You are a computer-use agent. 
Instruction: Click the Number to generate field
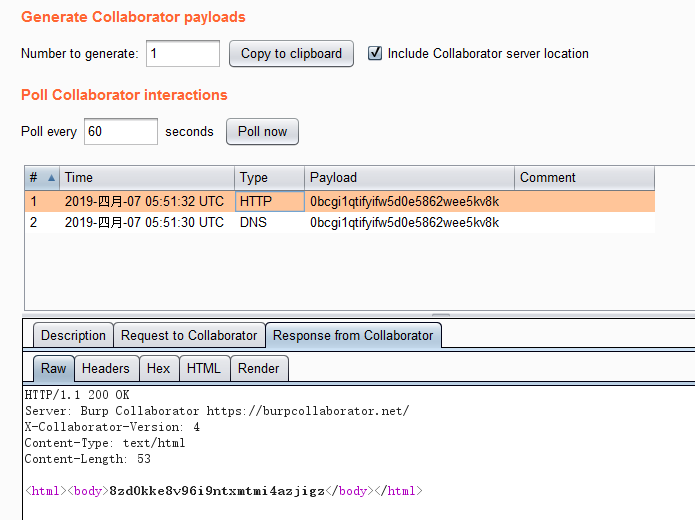point(183,54)
